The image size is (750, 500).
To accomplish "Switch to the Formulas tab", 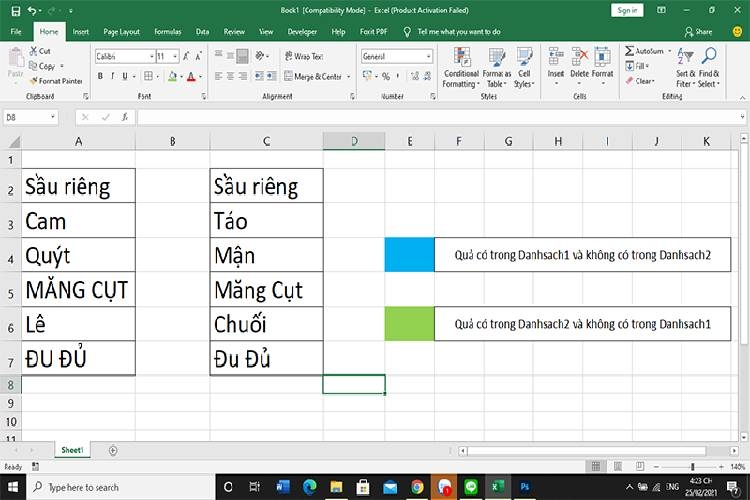I will (167, 32).
